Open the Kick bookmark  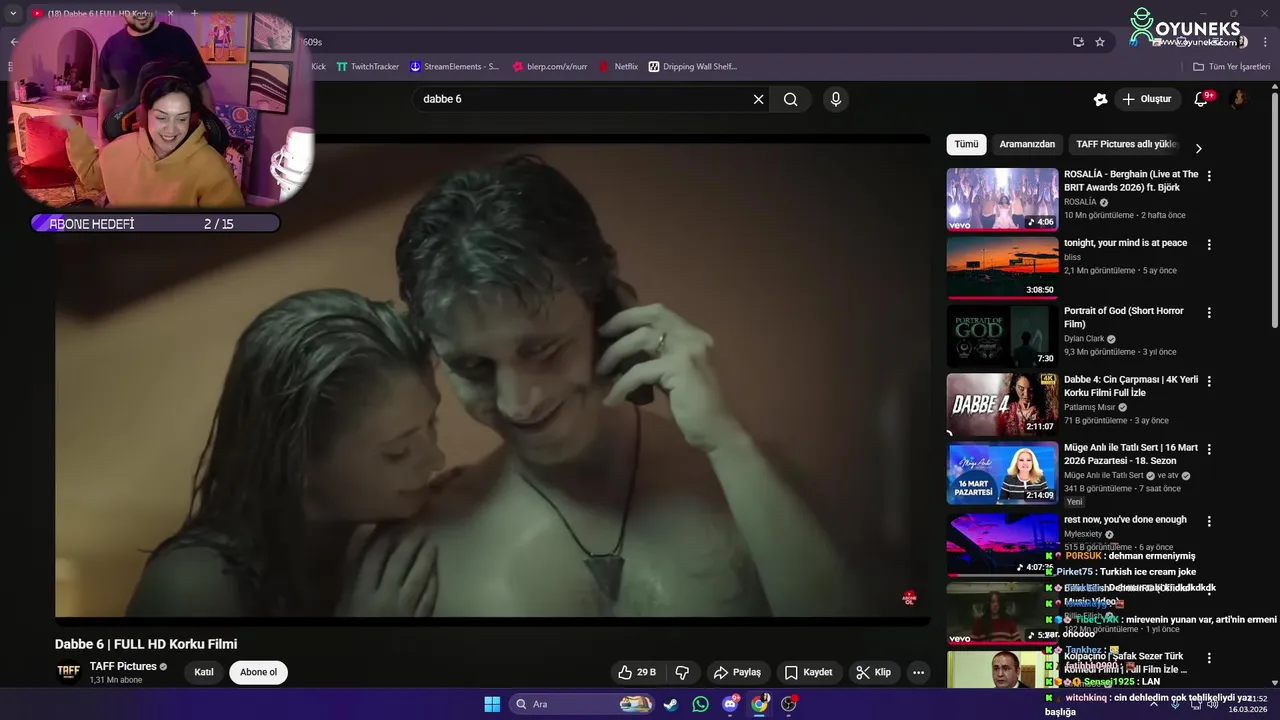point(318,67)
